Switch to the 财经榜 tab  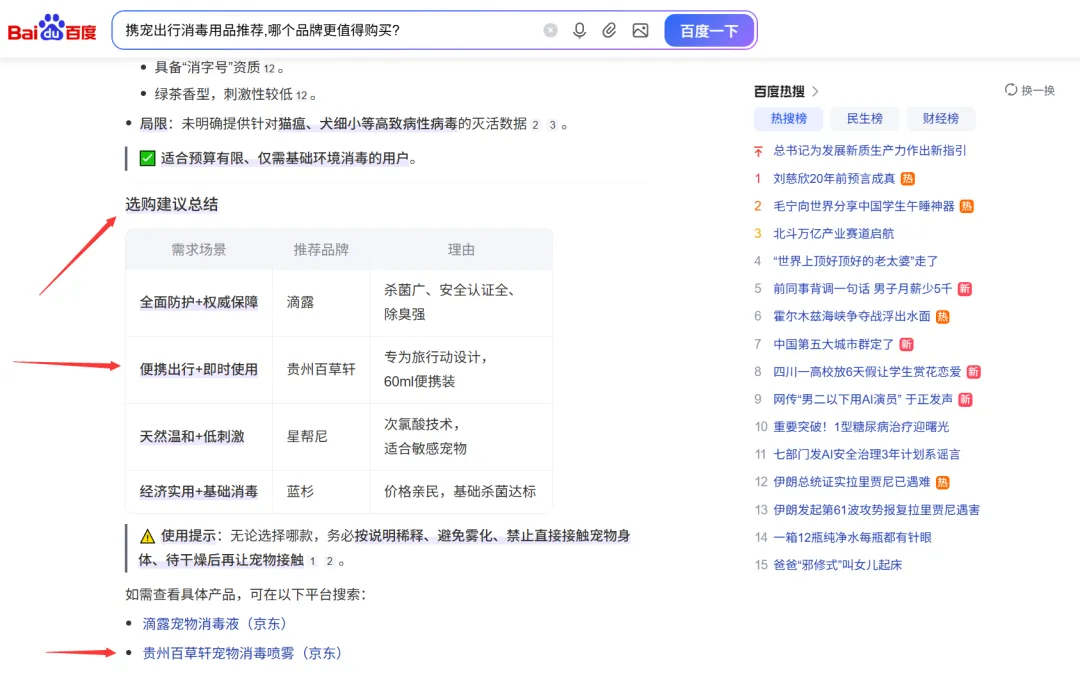pyautogui.click(x=940, y=119)
